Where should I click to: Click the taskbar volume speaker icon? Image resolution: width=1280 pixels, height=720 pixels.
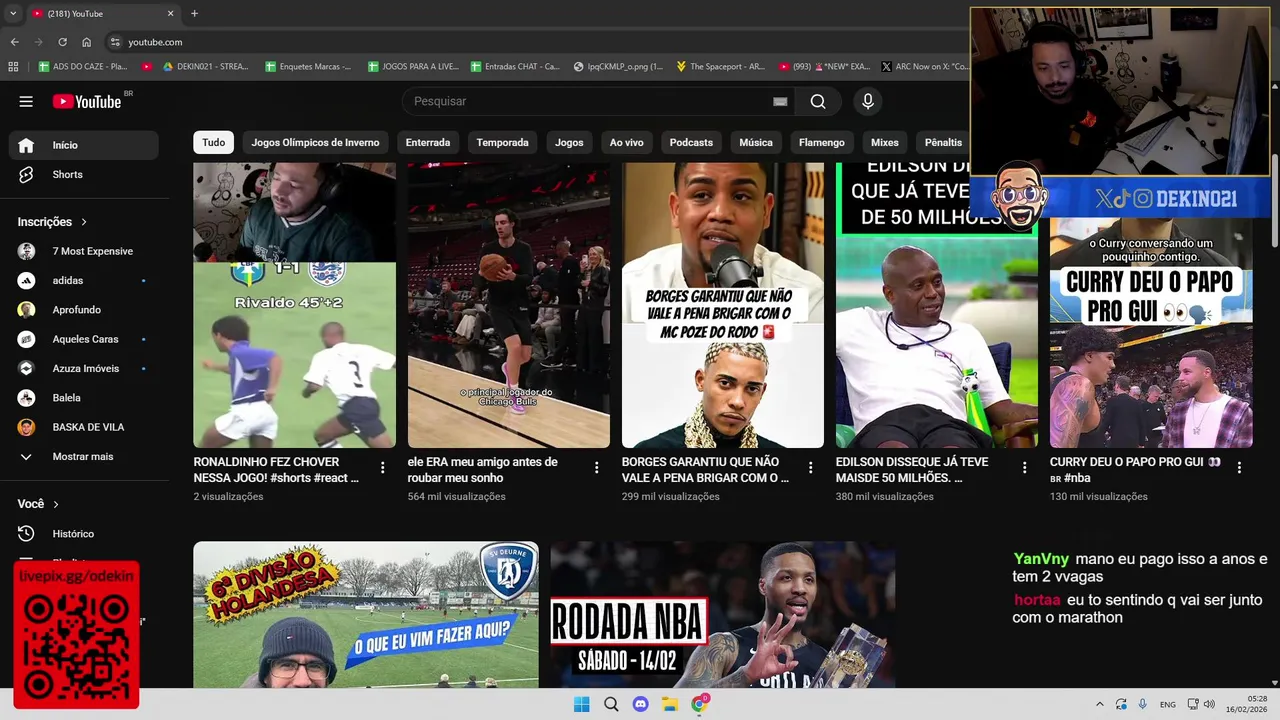tap(1209, 704)
